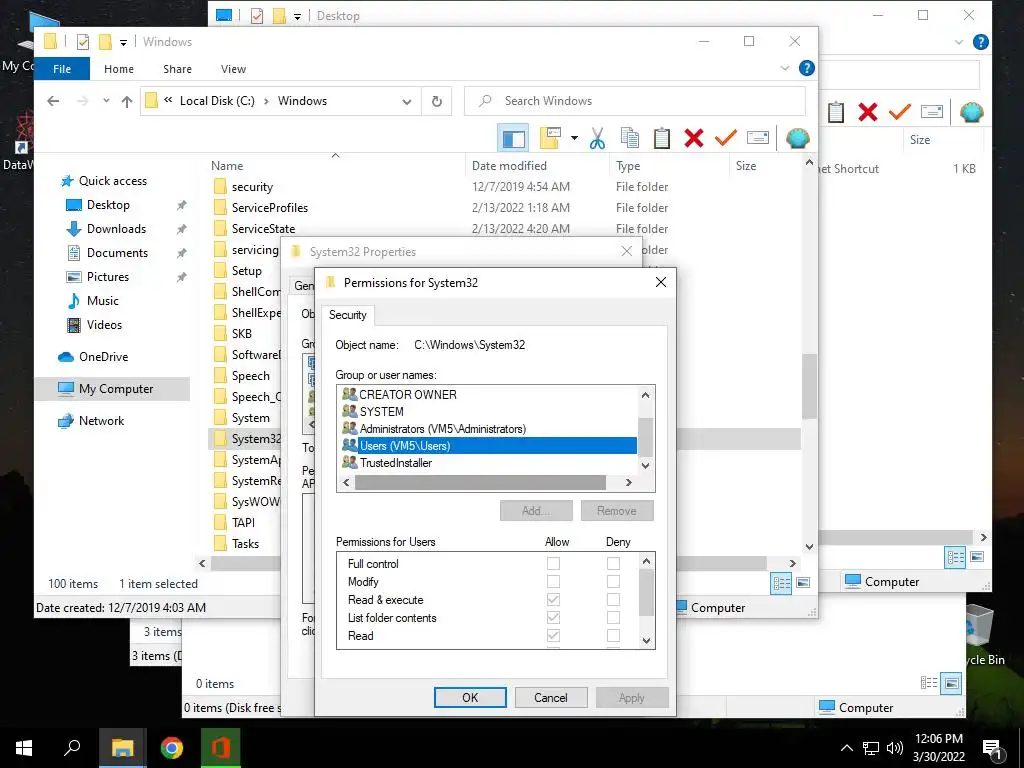Screen dimensions: 1024x768
Task: Expand the address bar history dropdown
Action: (x=407, y=102)
